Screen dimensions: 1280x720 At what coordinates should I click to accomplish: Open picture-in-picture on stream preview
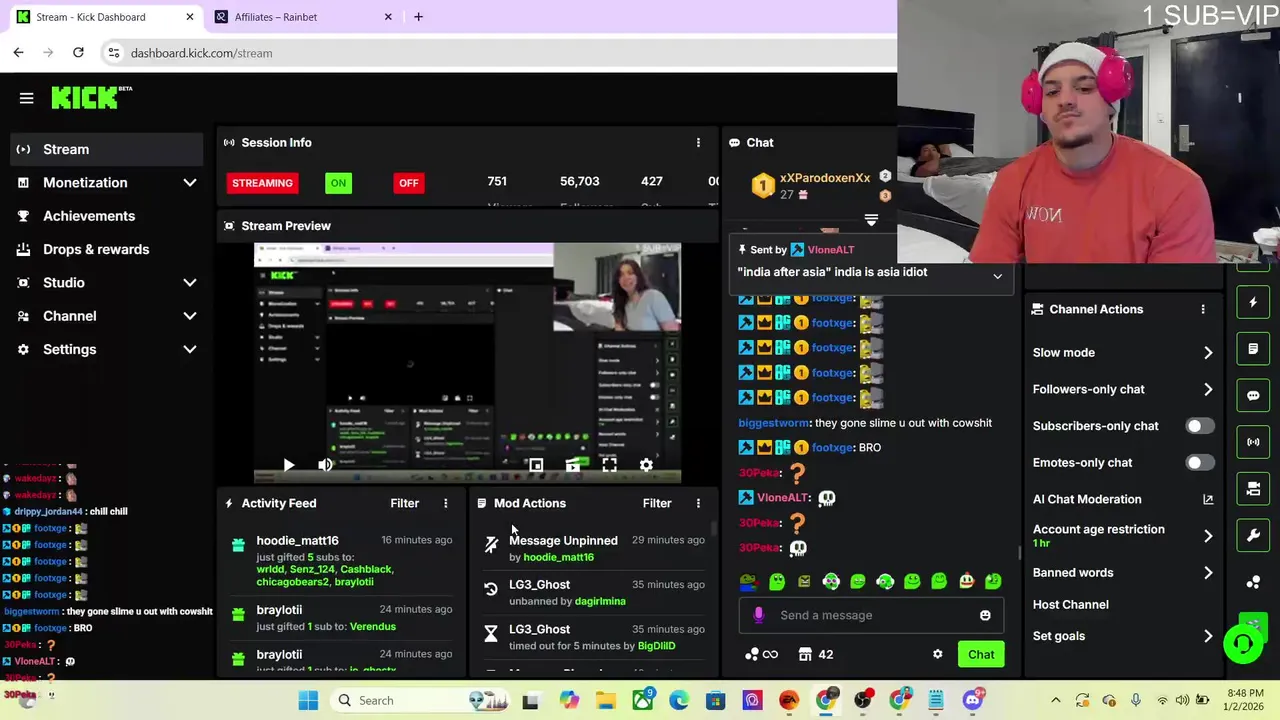tap(536, 465)
